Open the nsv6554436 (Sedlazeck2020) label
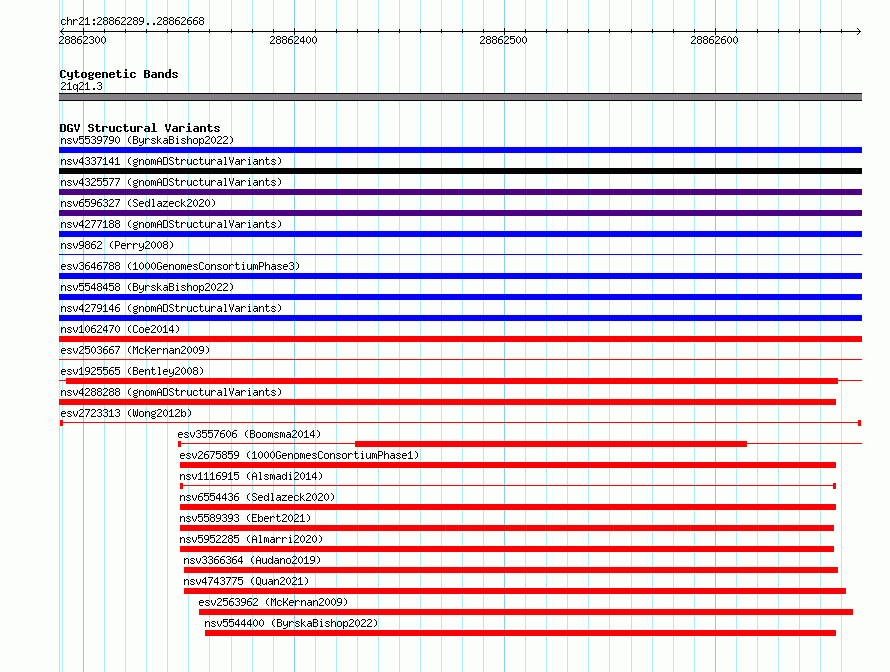This screenshot has width=890, height=672. pos(257,497)
